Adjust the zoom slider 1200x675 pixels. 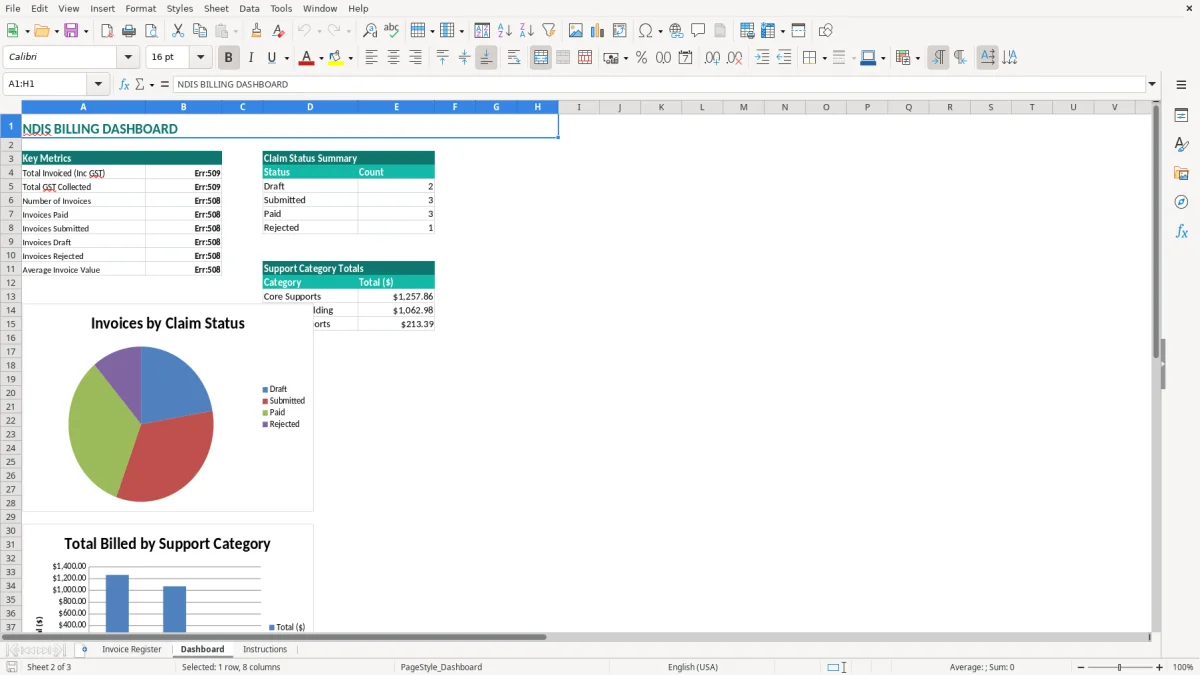click(x=1120, y=667)
